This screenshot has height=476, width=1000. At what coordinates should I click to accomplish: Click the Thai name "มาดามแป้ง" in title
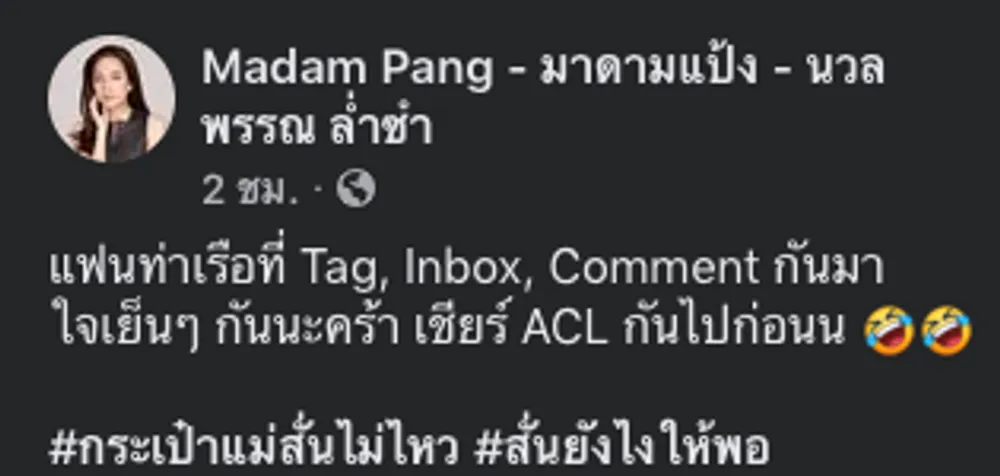648,68
